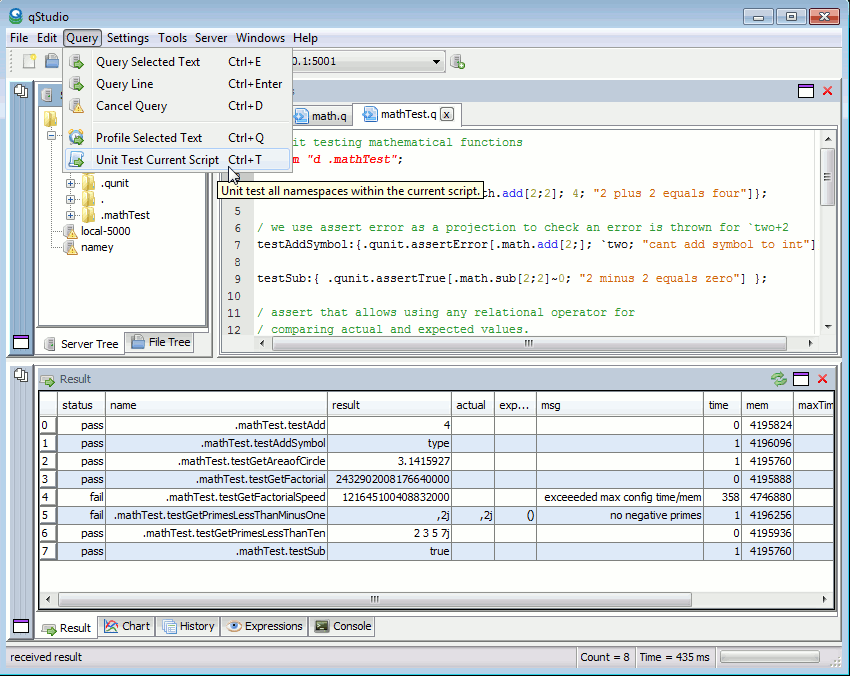The image size is (850, 676).
Task: Open the Tools menu
Action: click(x=172, y=38)
